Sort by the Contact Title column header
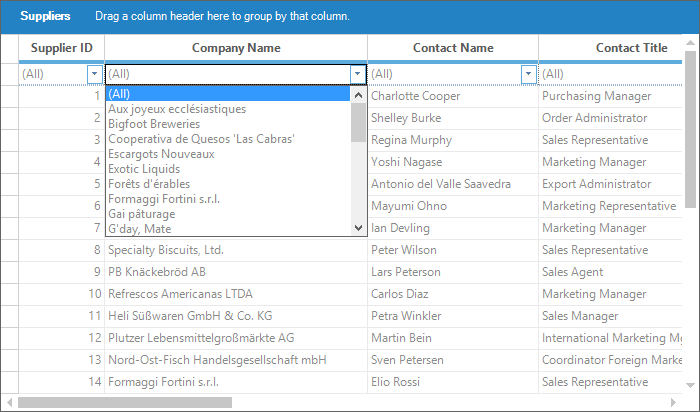The width and height of the screenshot is (700, 412). pos(610,48)
